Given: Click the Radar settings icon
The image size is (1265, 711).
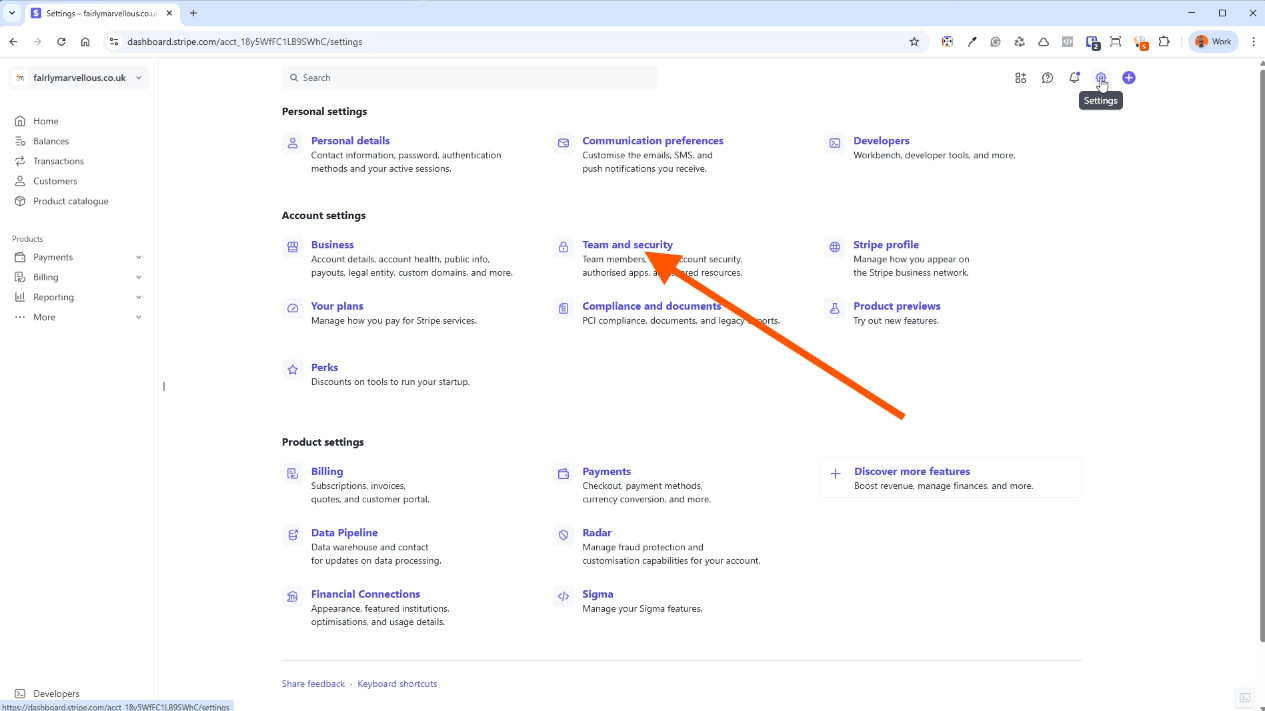Looking at the screenshot, I should tap(564, 535).
